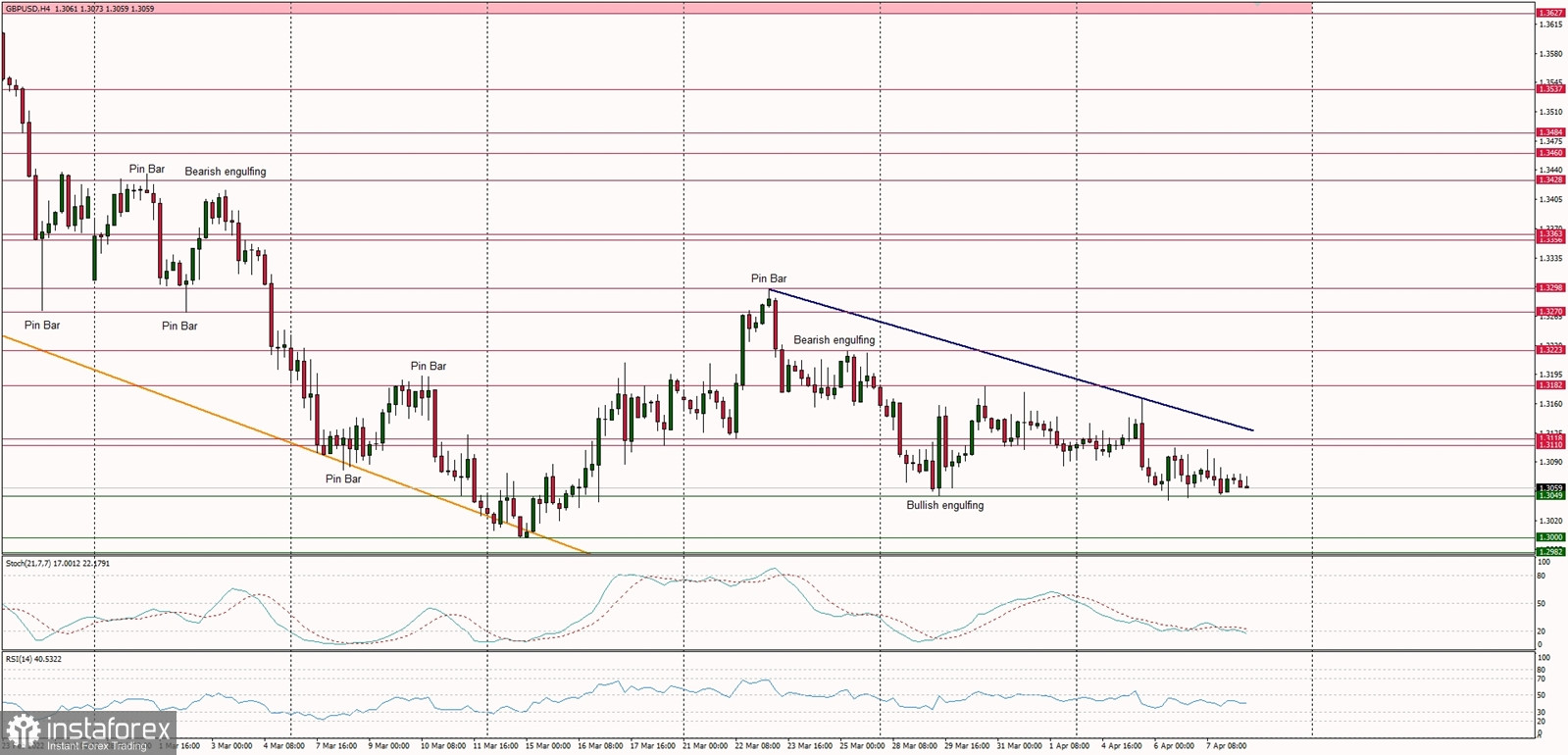Click the 1.3484 resistance price tag

coord(1550,132)
